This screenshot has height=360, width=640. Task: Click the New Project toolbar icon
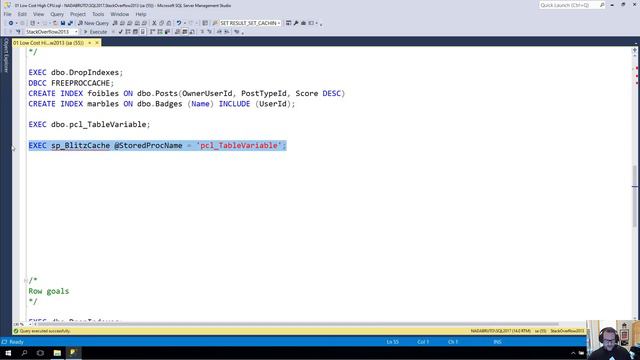pos(33,23)
